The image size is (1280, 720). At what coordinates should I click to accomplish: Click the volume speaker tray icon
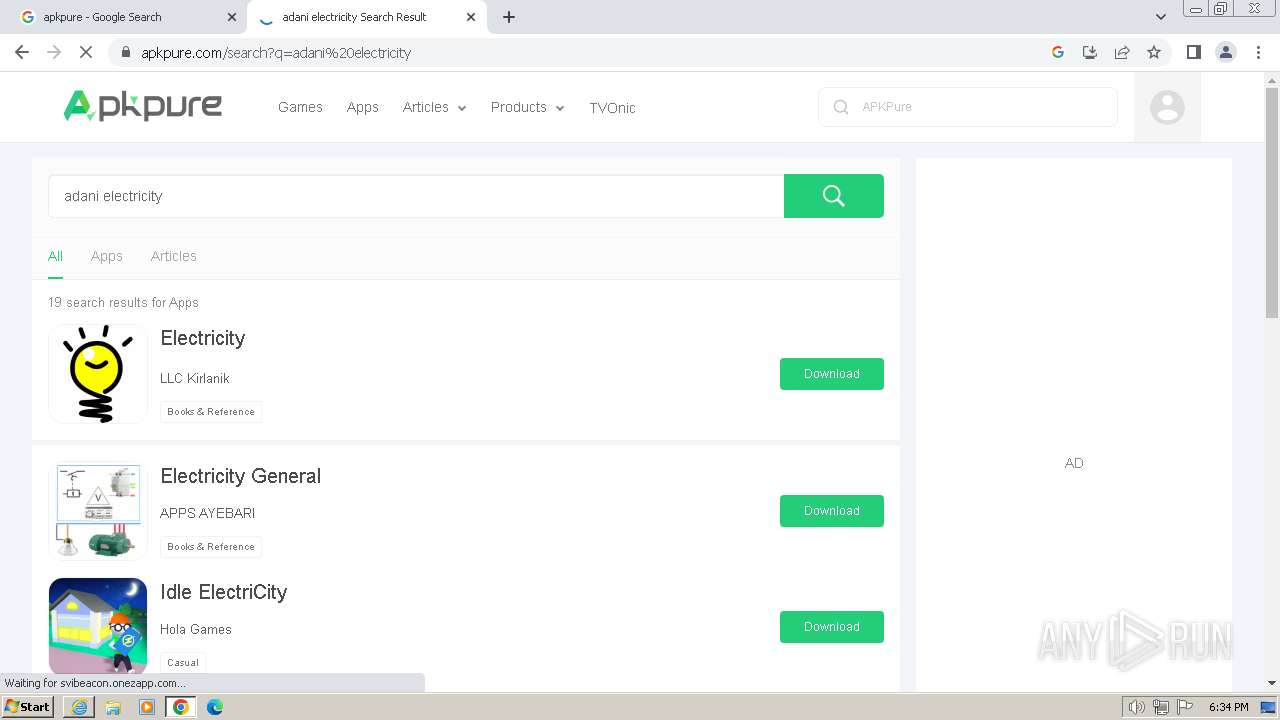tap(1136, 707)
